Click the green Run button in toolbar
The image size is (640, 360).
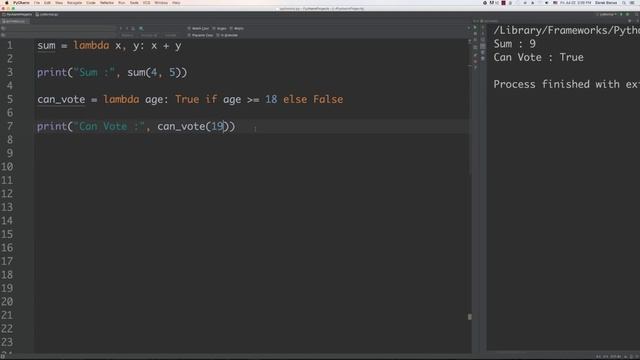click(621, 14)
